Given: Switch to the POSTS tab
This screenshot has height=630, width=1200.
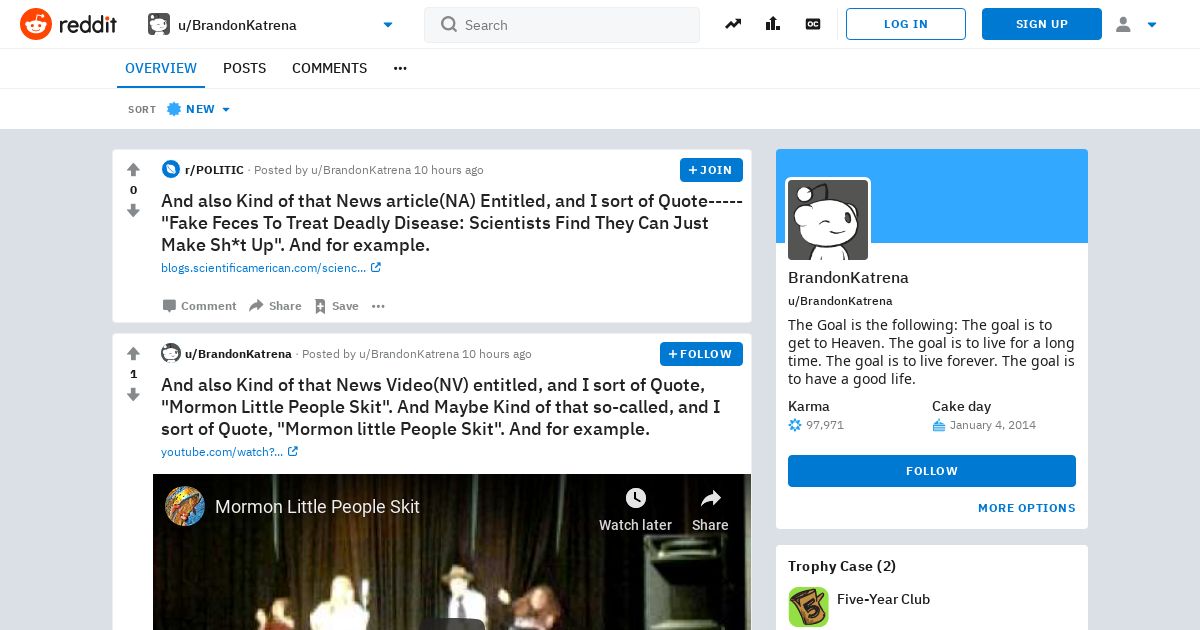Looking at the screenshot, I should pyautogui.click(x=244, y=68).
